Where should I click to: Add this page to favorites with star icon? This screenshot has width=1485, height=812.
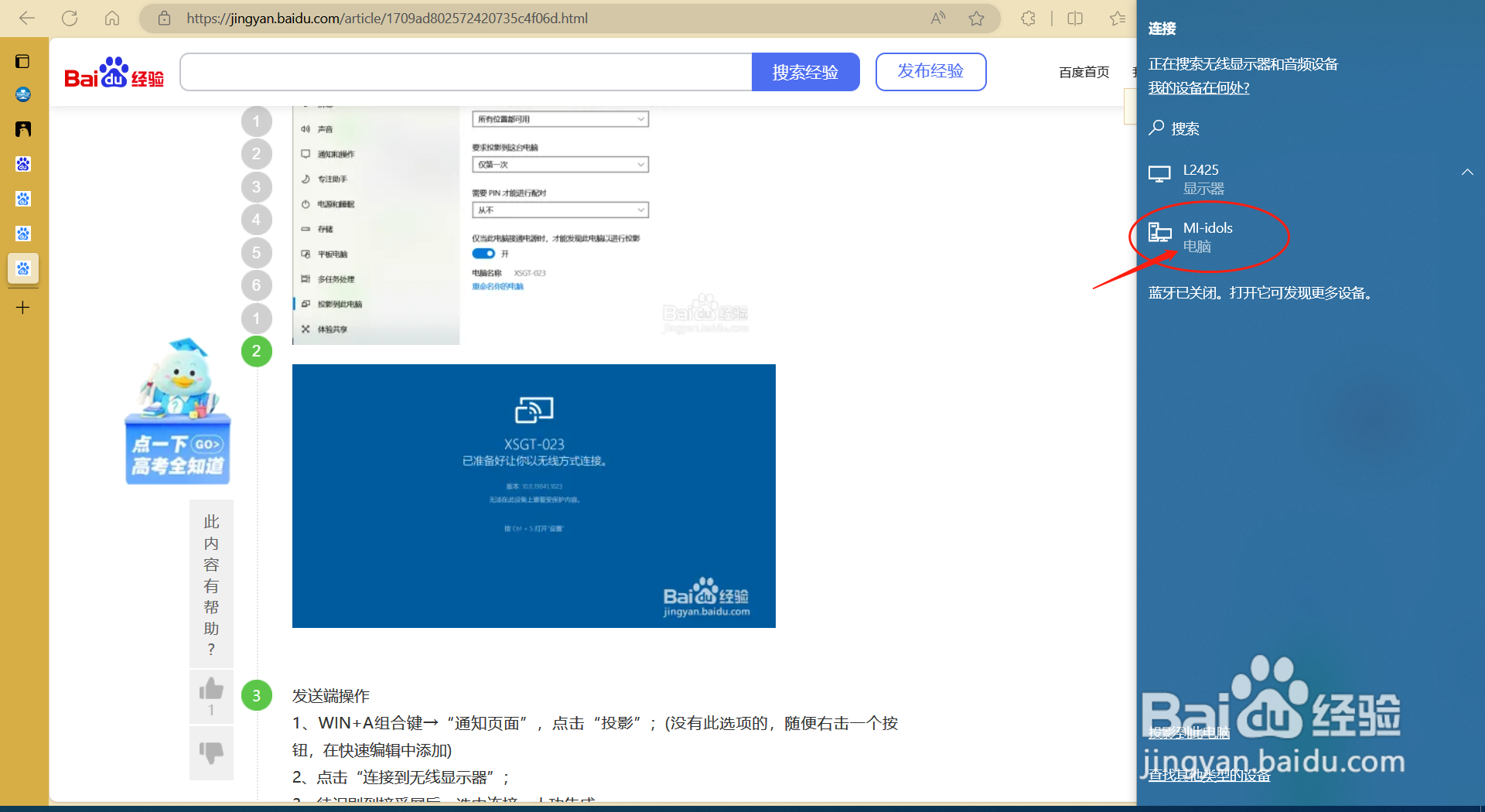[x=977, y=18]
